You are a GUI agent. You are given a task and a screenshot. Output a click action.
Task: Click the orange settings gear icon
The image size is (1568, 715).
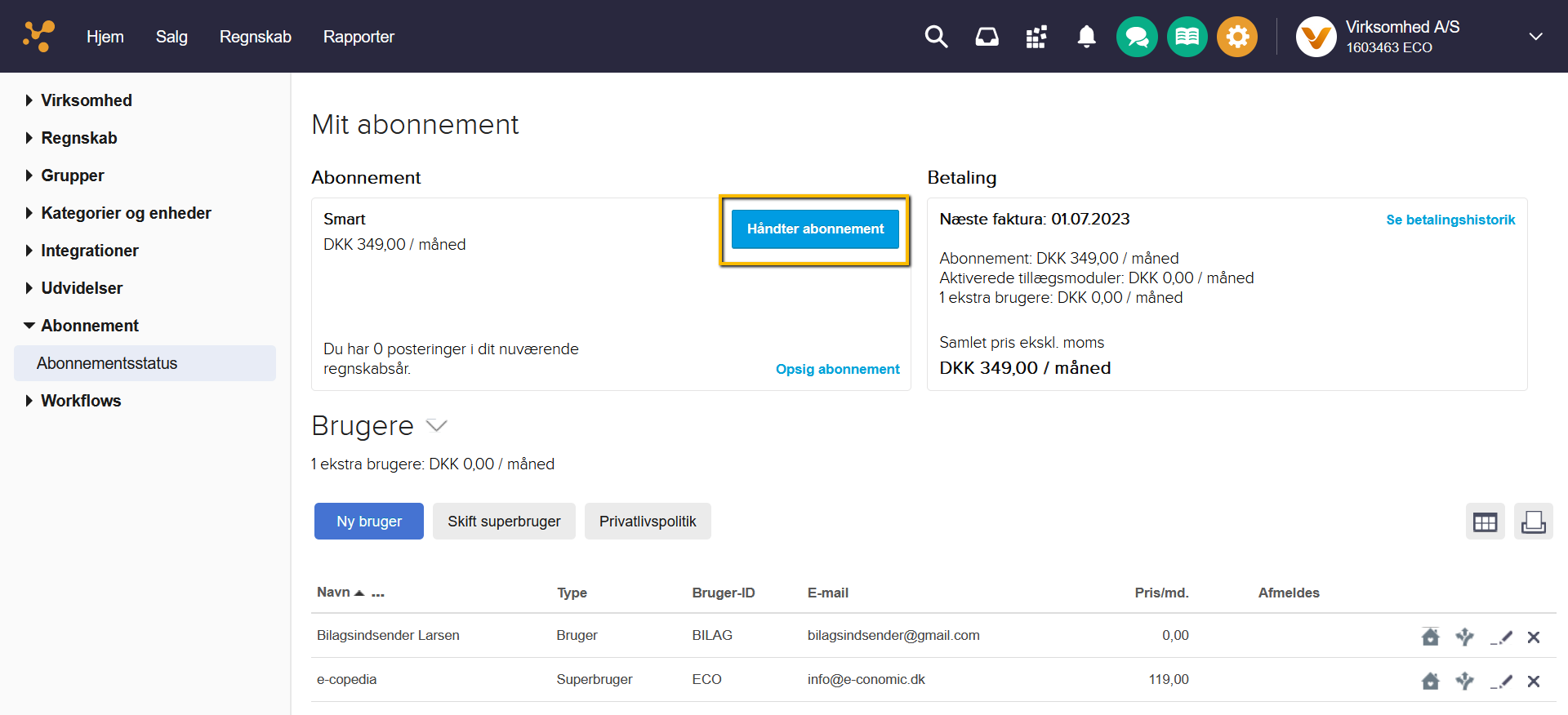(1237, 37)
